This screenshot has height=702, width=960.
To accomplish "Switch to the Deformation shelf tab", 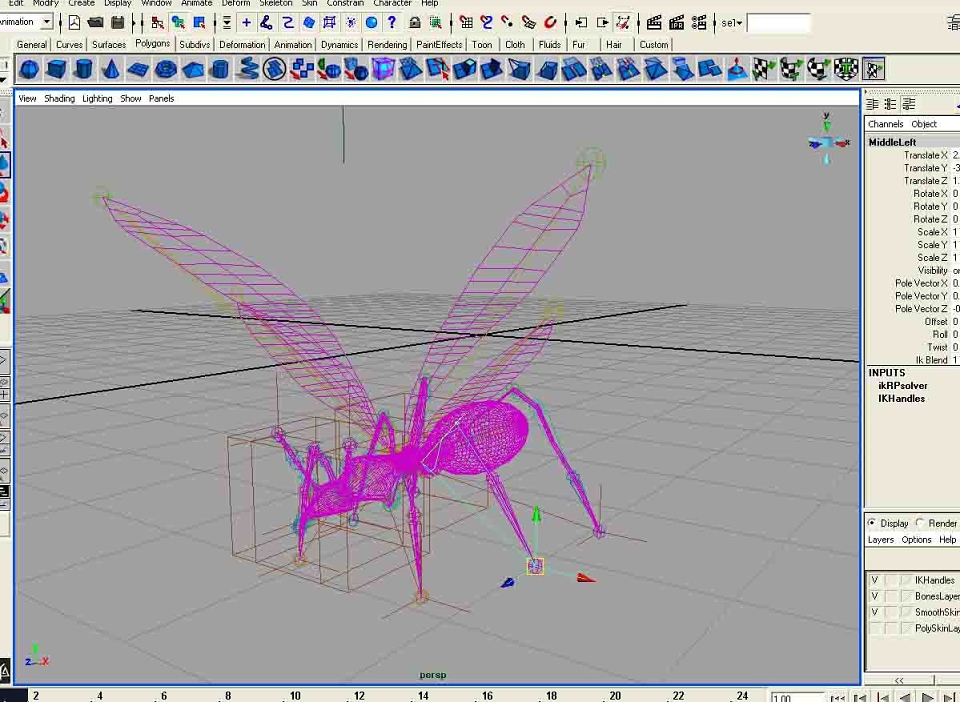I will point(242,45).
